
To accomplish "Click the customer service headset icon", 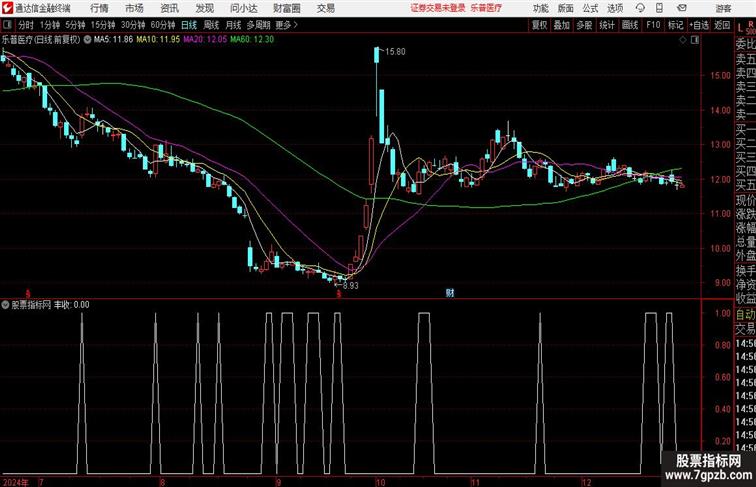I will pos(640,8).
